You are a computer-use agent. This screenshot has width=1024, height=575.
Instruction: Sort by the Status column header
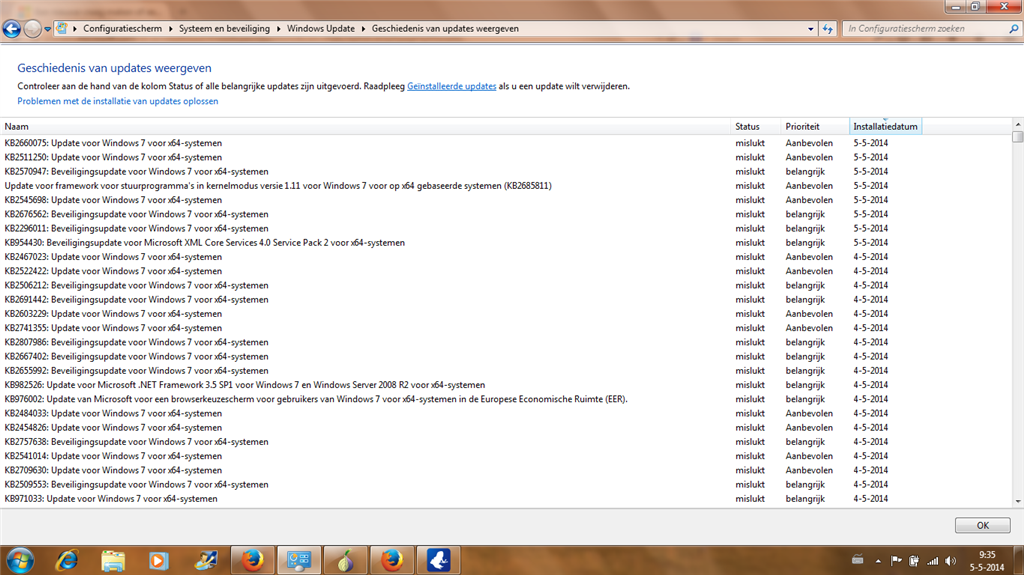pos(756,127)
